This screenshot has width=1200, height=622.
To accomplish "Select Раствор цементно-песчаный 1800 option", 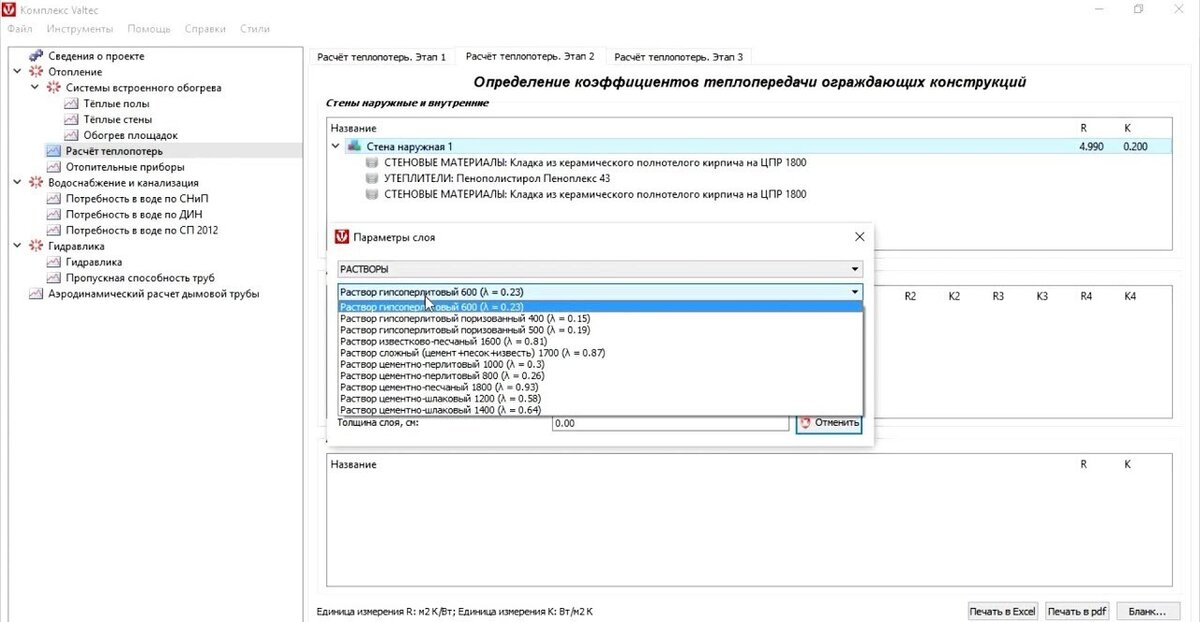I will click(600, 387).
